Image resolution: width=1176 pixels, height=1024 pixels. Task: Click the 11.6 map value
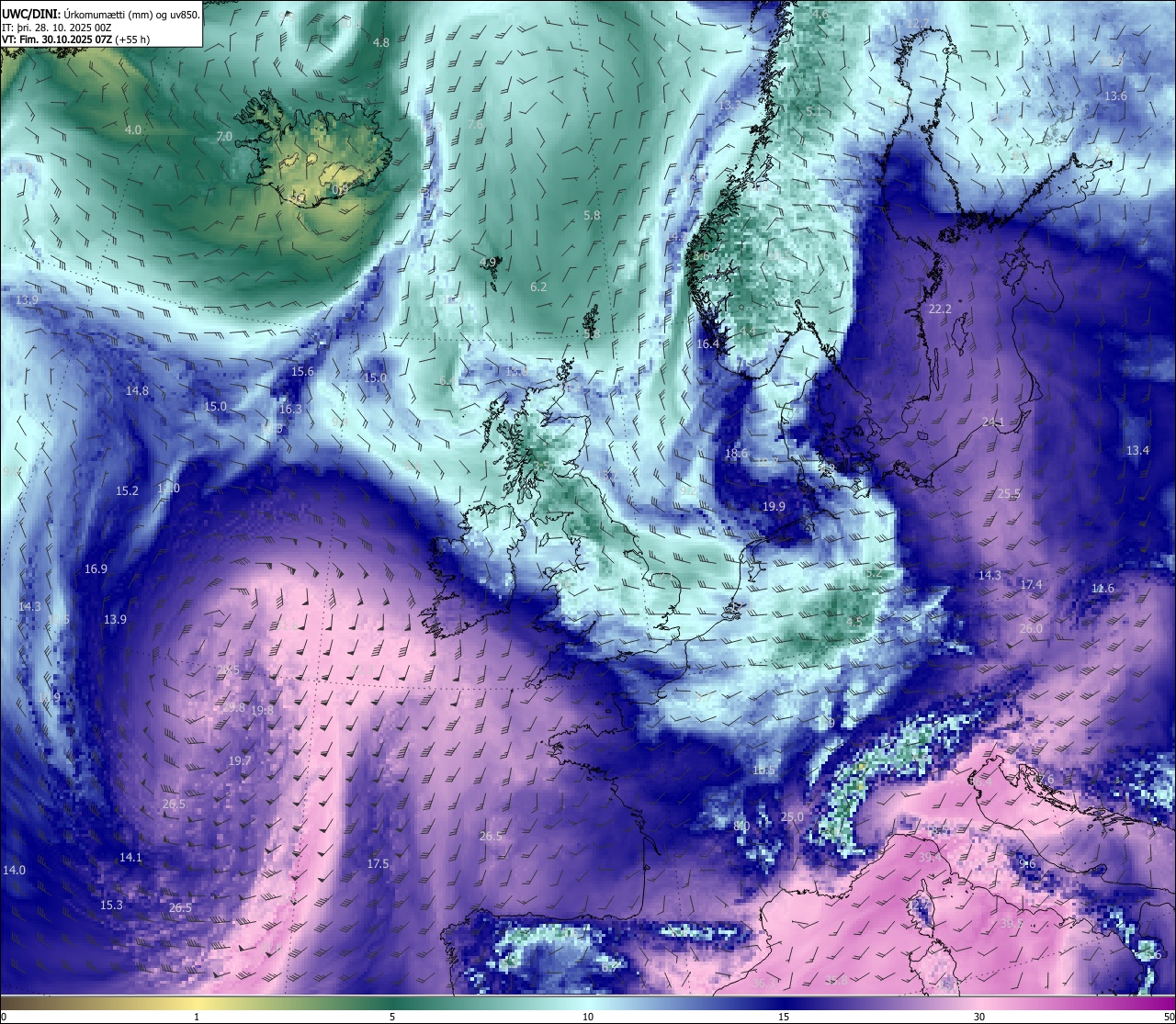(1102, 588)
